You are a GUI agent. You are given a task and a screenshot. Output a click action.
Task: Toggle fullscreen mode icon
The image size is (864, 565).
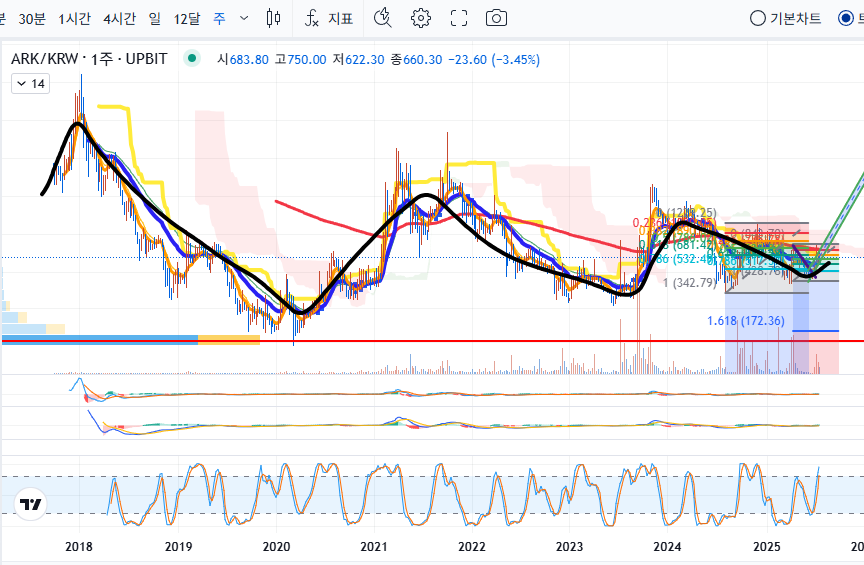(459, 18)
